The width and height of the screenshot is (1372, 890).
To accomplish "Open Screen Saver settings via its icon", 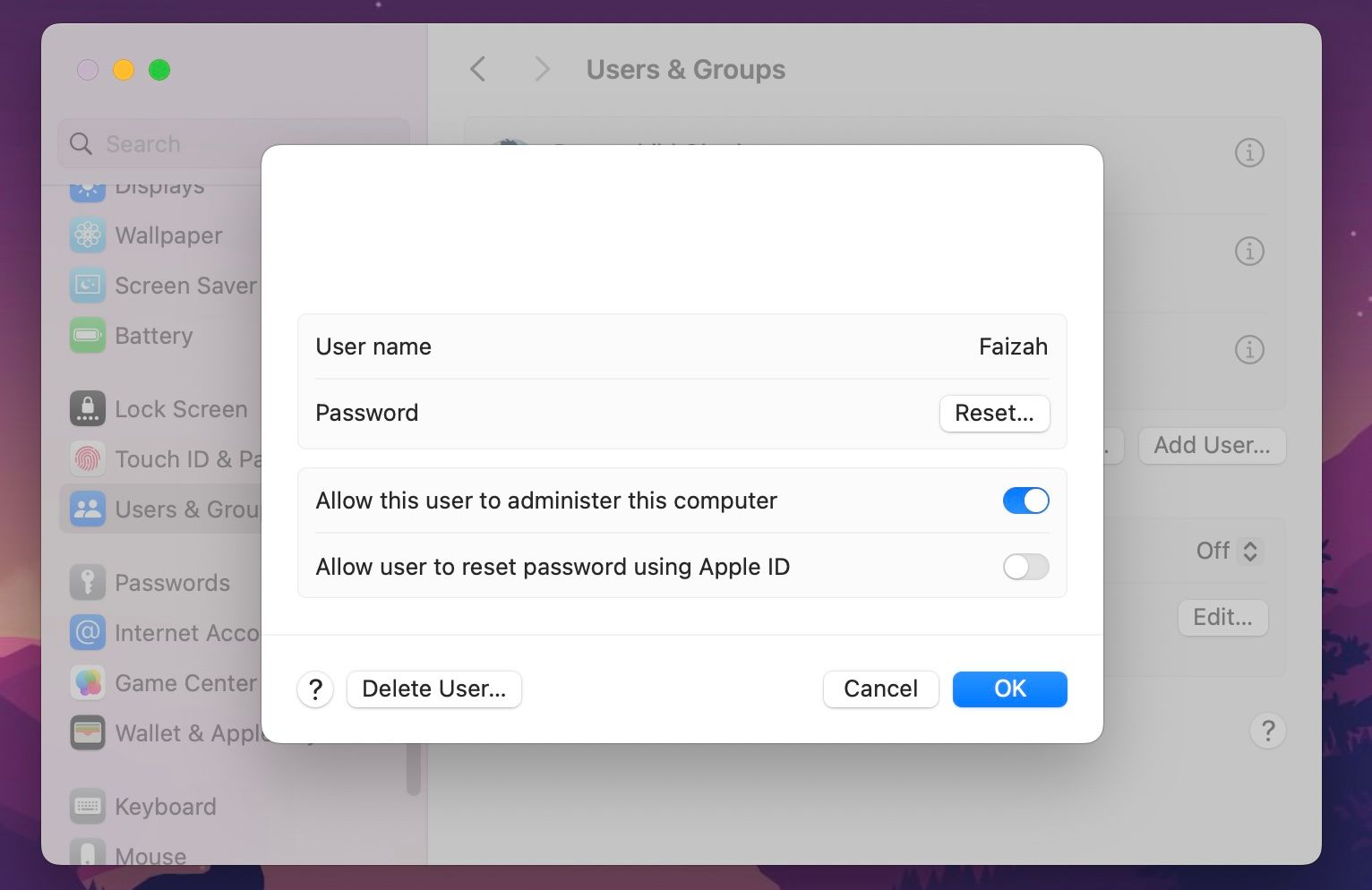I will pyautogui.click(x=87, y=285).
